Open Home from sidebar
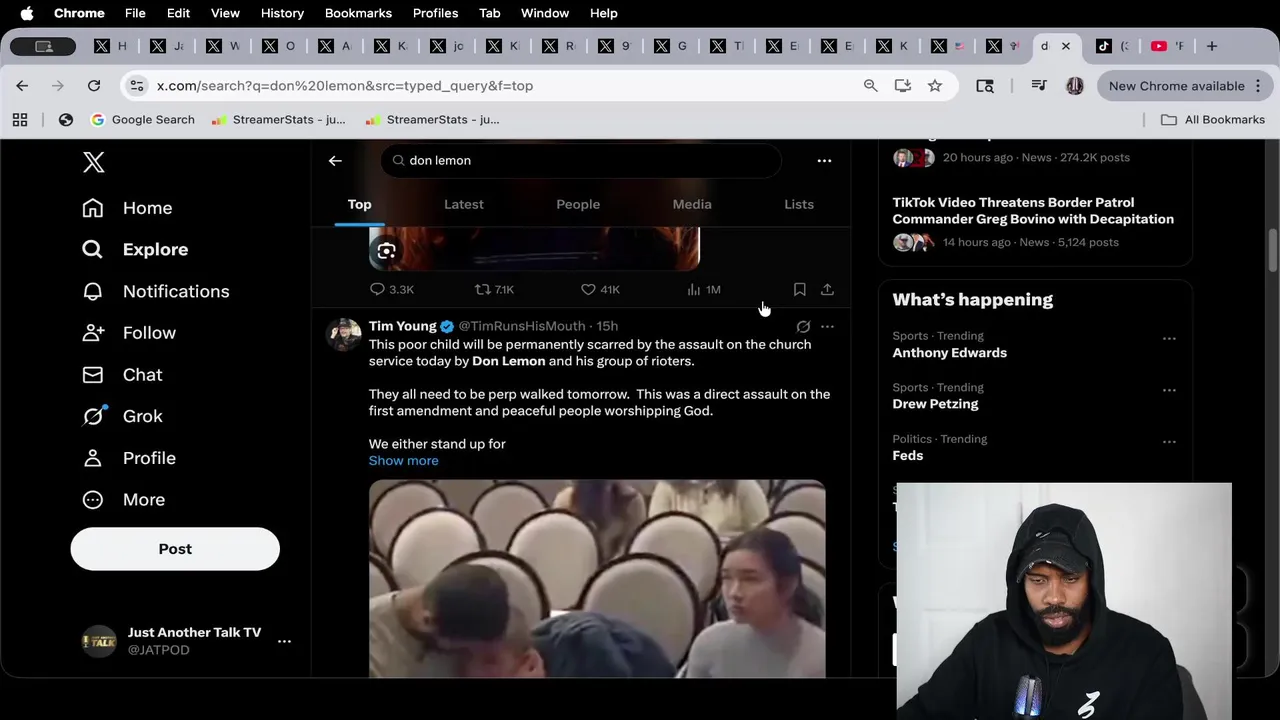This screenshot has height=720, width=1280. tap(127, 208)
